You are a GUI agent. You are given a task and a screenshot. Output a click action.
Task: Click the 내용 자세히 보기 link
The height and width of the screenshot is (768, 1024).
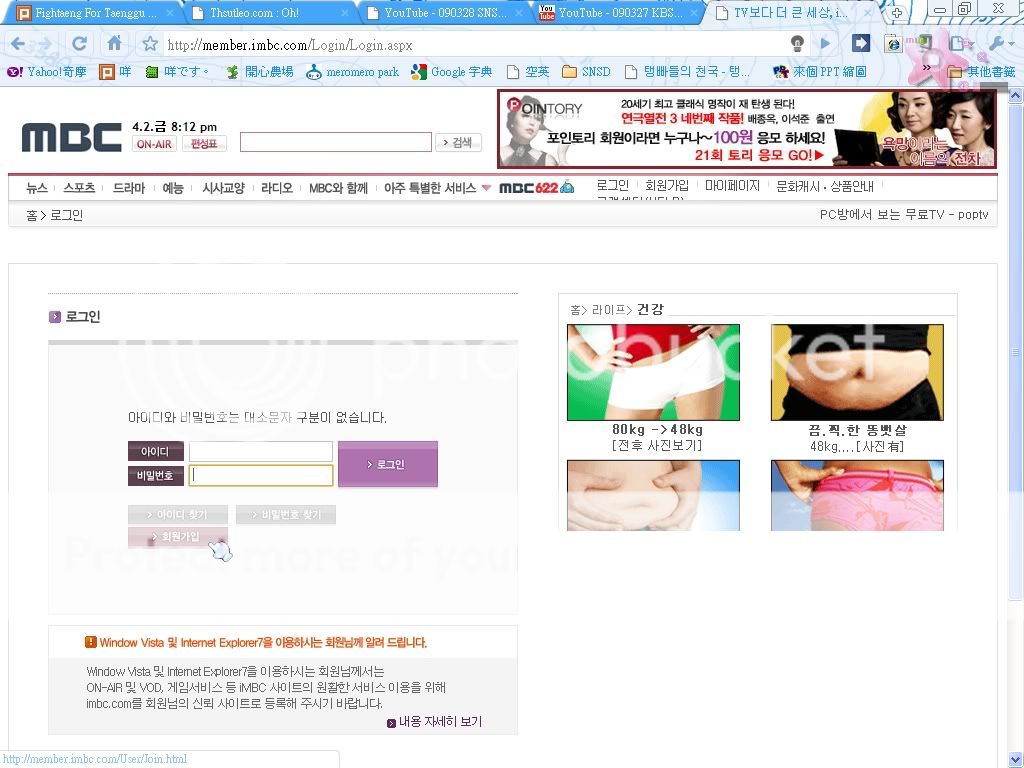pyautogui.click(x=435, y=722)
